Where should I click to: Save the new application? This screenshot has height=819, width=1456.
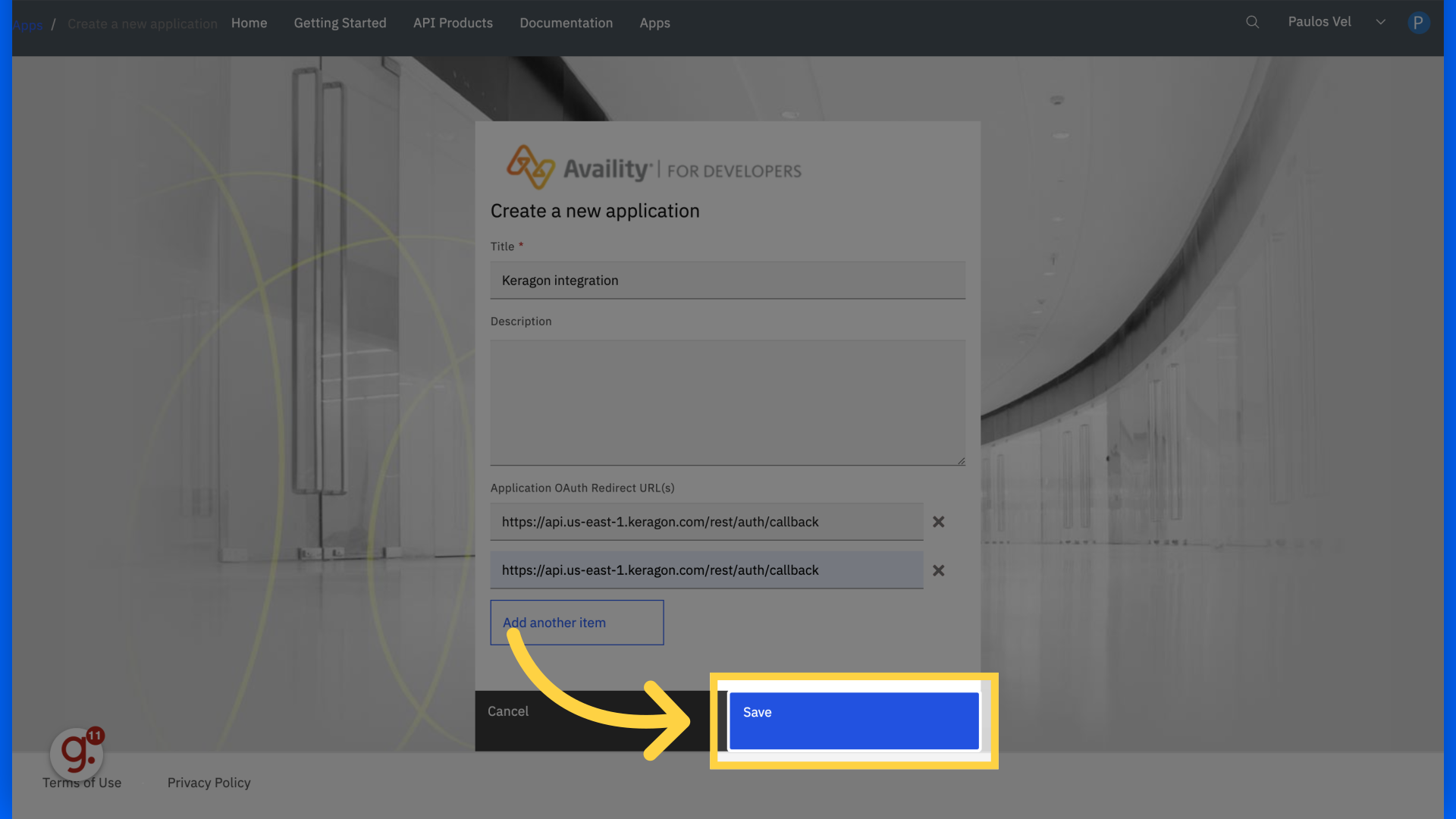[x=854, y=720]
